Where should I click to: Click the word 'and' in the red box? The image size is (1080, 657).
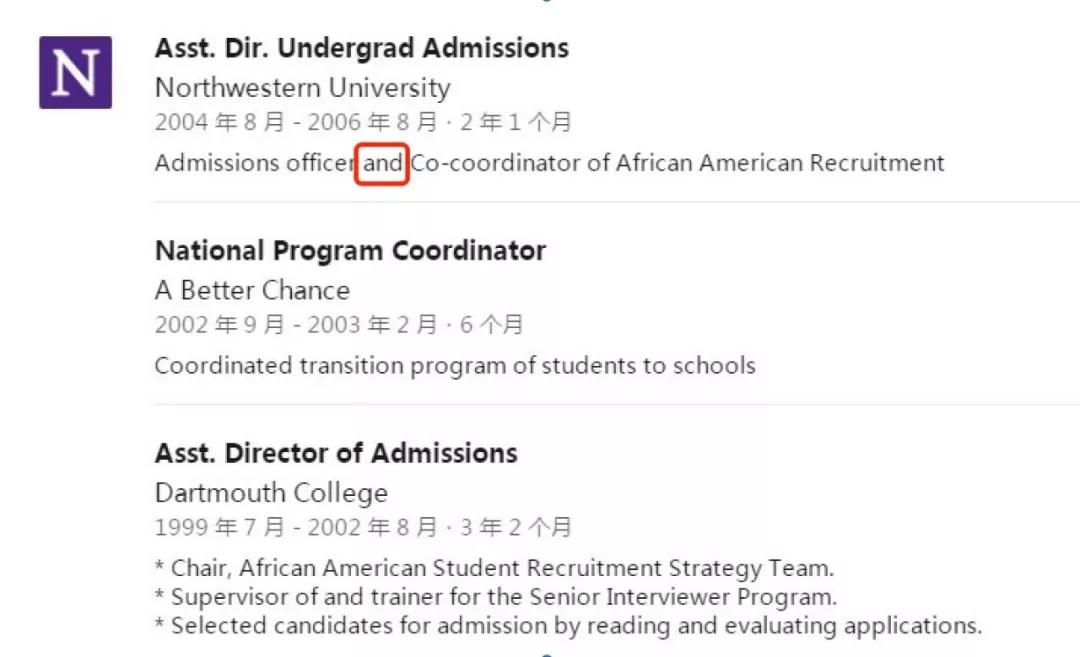[382, 163]
